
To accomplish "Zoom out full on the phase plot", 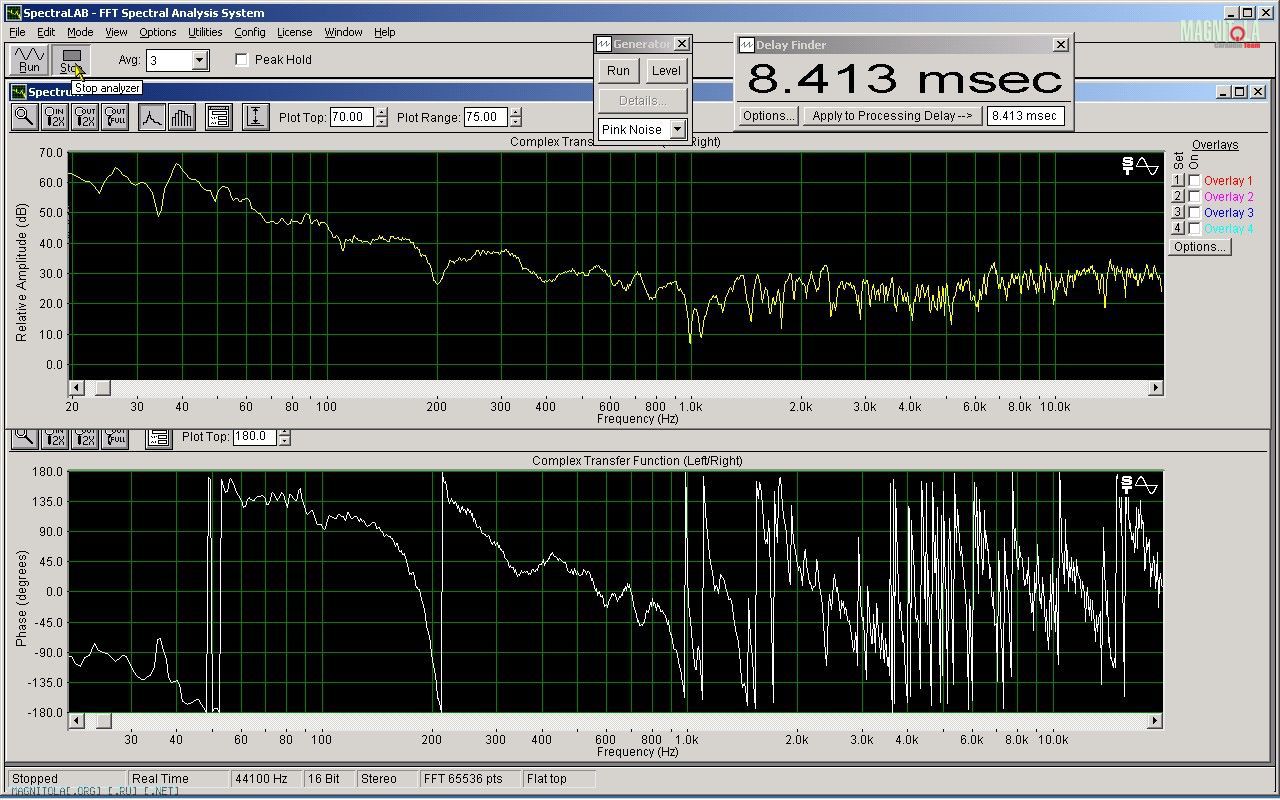I will pyautogui.click(x=114, y=437).
